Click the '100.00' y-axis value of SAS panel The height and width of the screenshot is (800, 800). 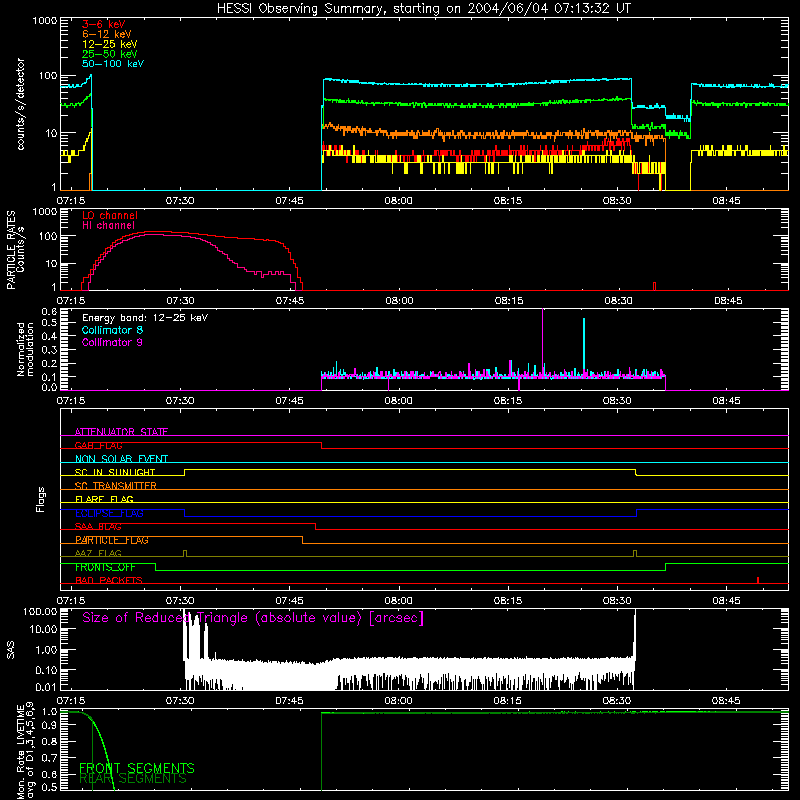pos(40,612)
